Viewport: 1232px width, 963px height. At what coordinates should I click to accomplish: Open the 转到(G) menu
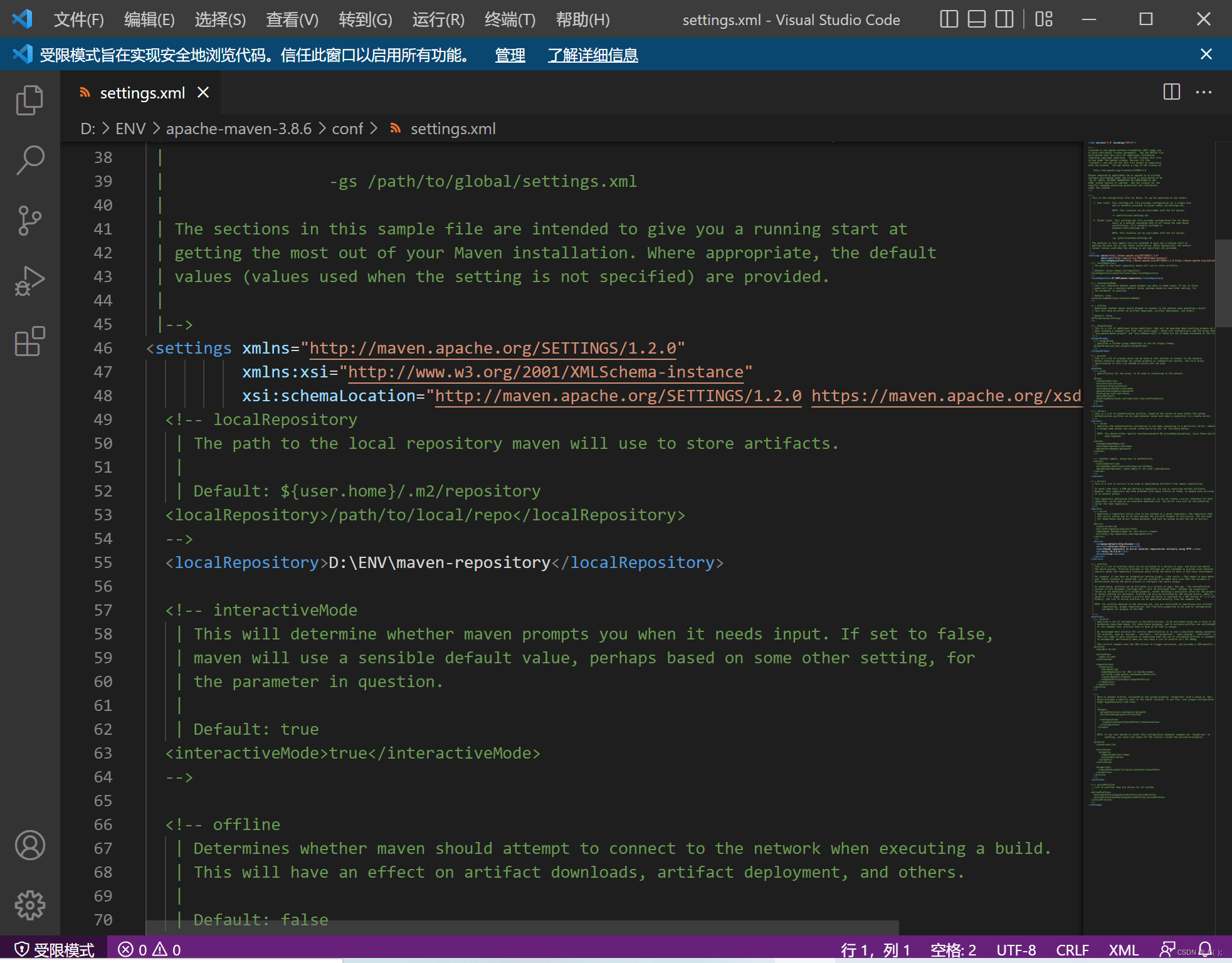[x=365, y=19]
